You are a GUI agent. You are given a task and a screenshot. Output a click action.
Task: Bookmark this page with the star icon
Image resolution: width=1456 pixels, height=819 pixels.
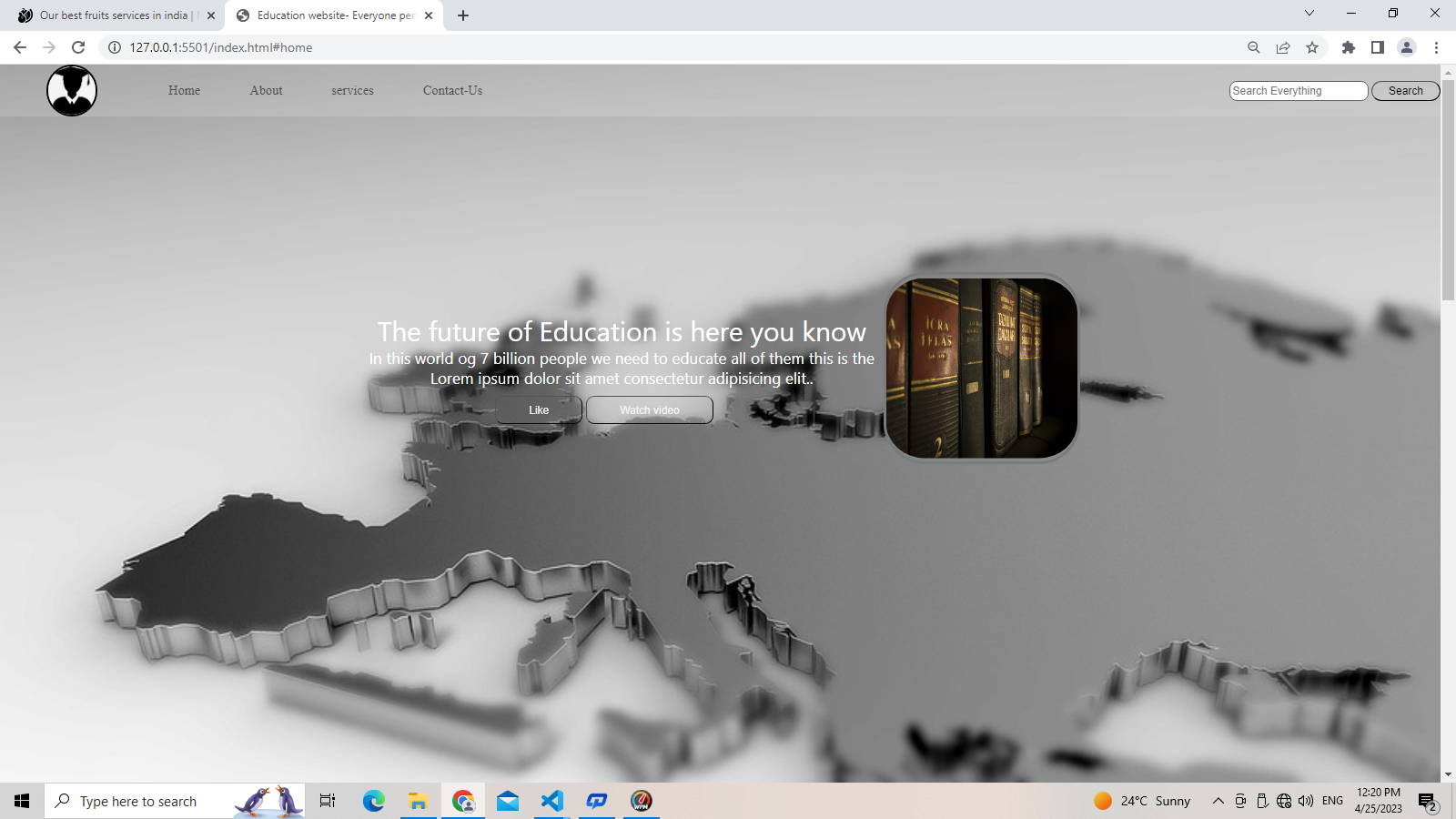click(1311, 47)
